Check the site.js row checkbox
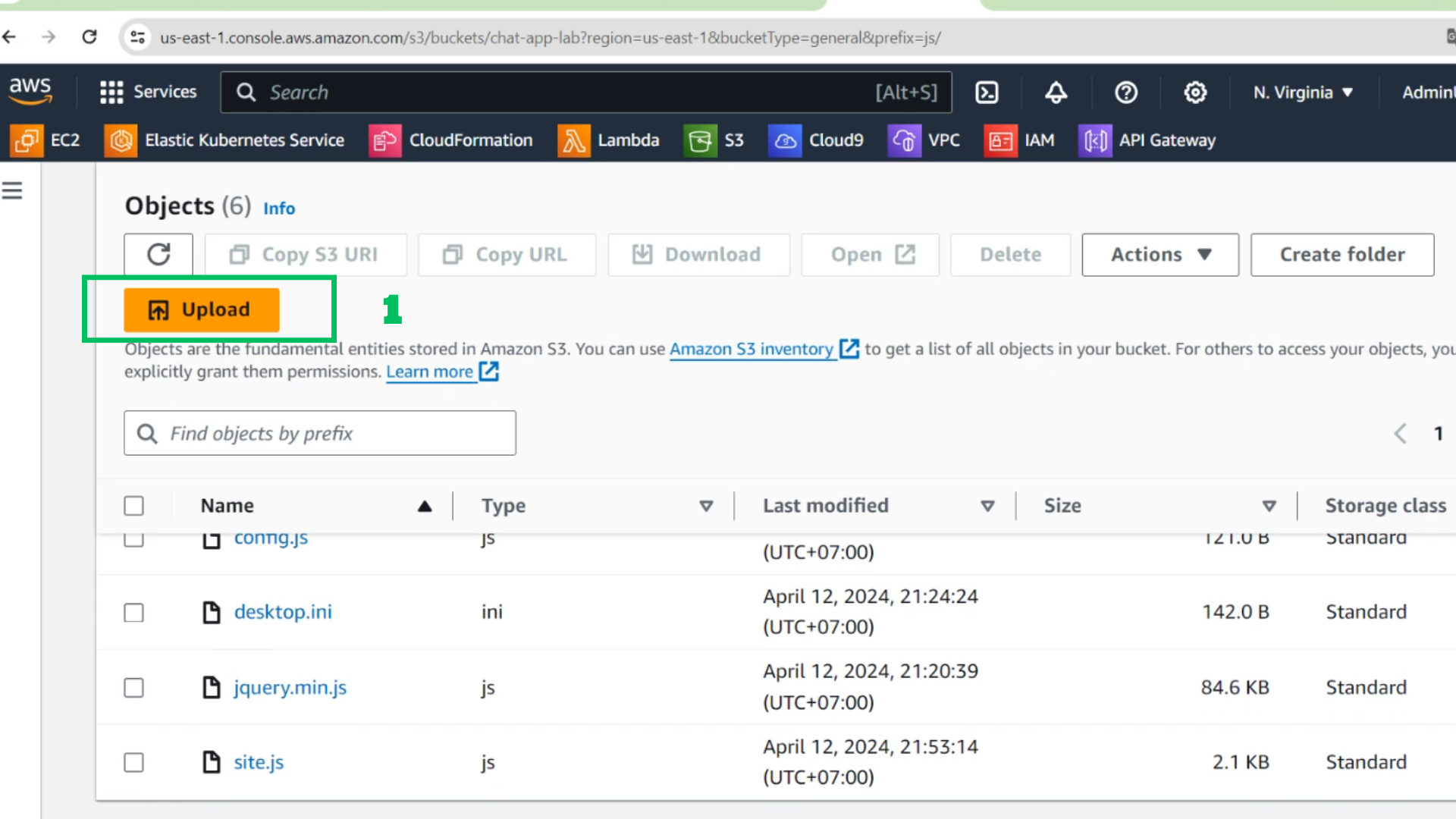 (x=134, y=762)
